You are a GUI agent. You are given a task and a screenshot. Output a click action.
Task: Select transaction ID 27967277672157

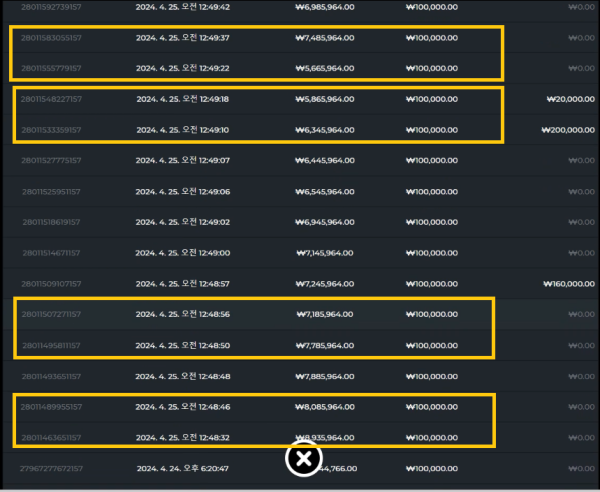tap(51, 469)
